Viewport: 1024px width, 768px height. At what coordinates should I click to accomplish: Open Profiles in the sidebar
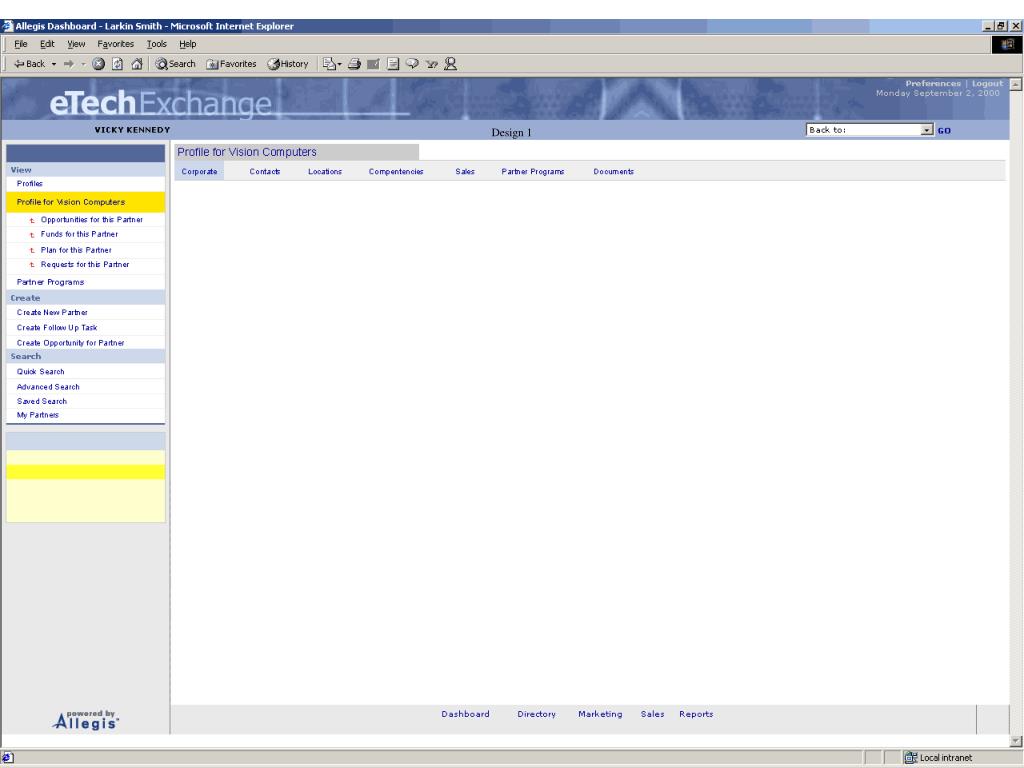pos(29,184)
